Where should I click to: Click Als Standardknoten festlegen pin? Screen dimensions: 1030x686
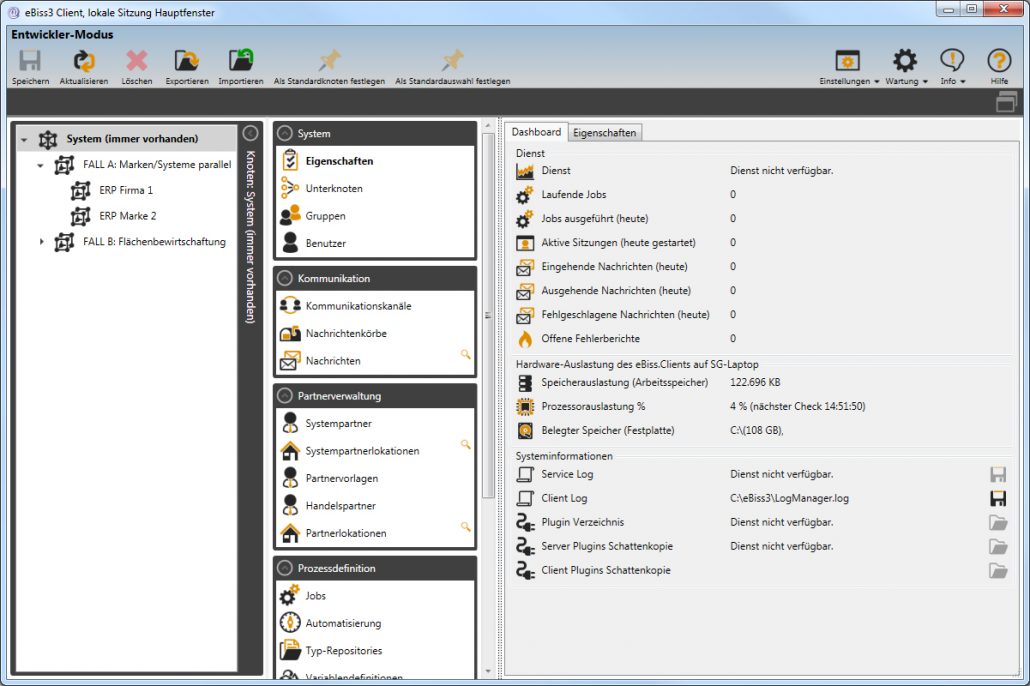pyautogui.click(x=329, y=60)
